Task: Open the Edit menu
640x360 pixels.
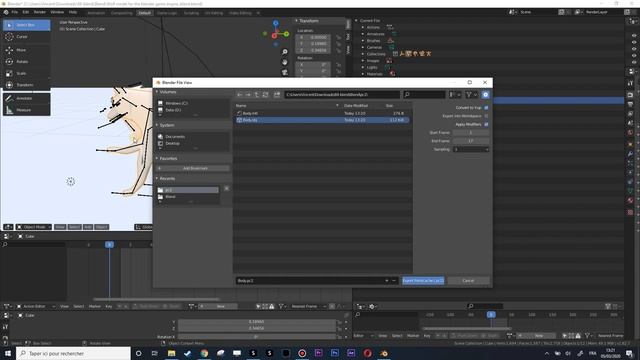Action: 26,12
